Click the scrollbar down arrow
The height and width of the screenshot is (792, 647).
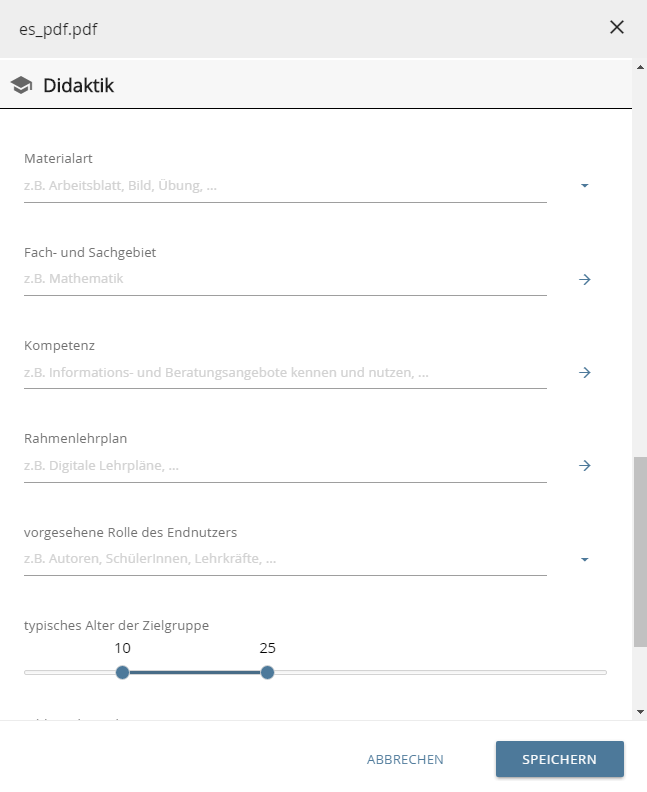pos(640,711)
